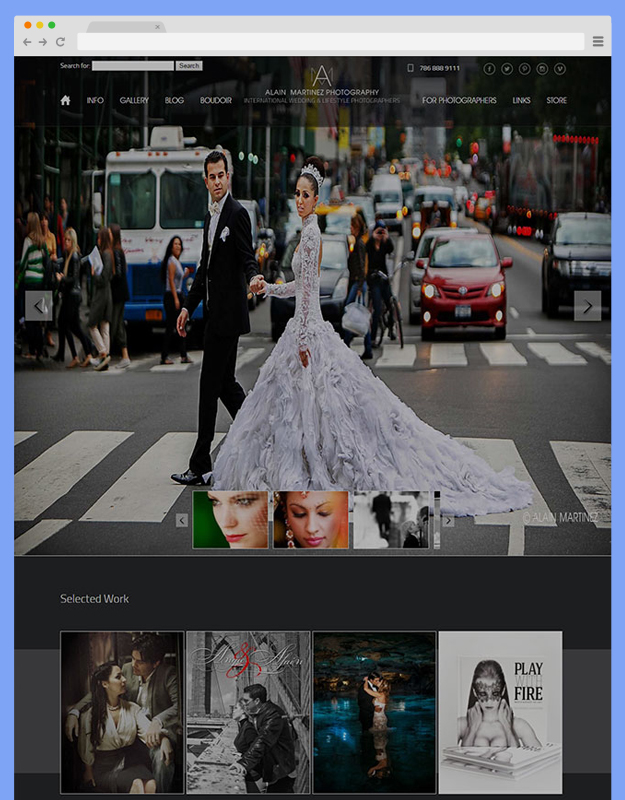Open the Gallery menu item
Viewport: 625px width, 800px height.
click(x=134, y=101)
